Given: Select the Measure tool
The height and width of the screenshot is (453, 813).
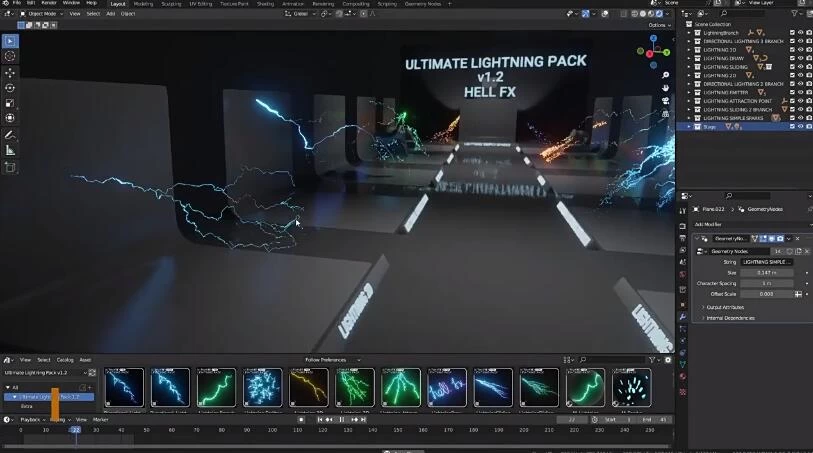Looking at the screenshot, I should point(10,150).
